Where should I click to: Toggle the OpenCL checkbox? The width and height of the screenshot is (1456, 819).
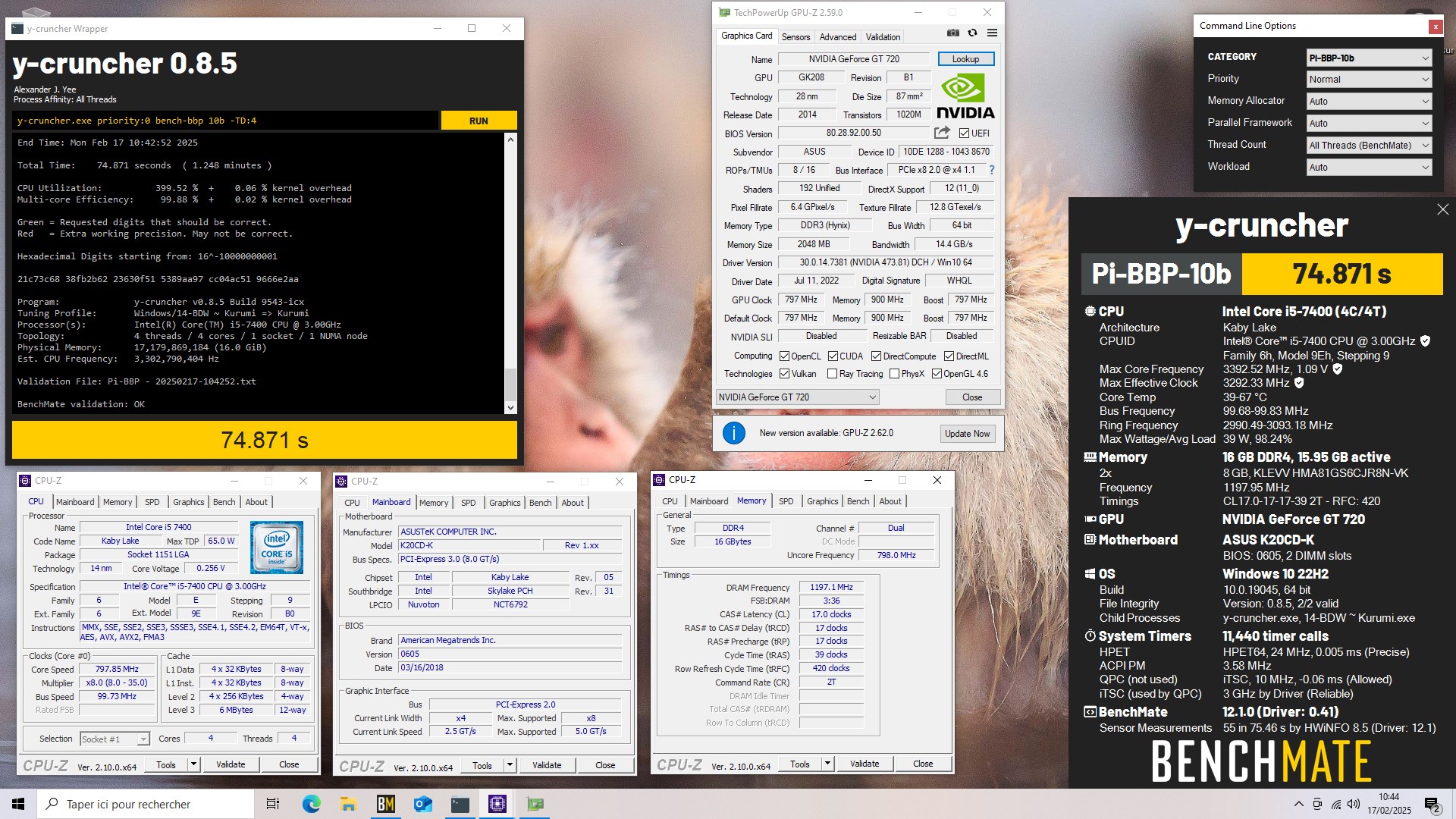pos(785,356)
